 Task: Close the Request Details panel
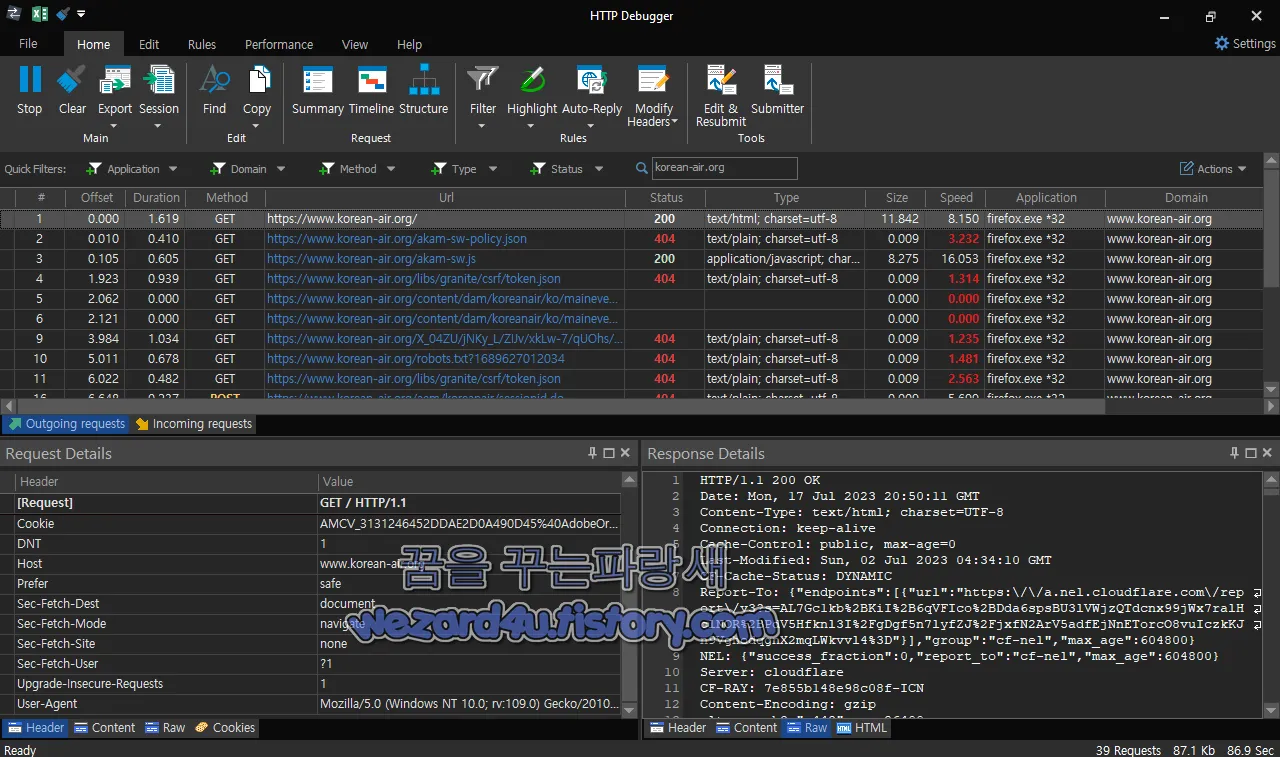625,453
